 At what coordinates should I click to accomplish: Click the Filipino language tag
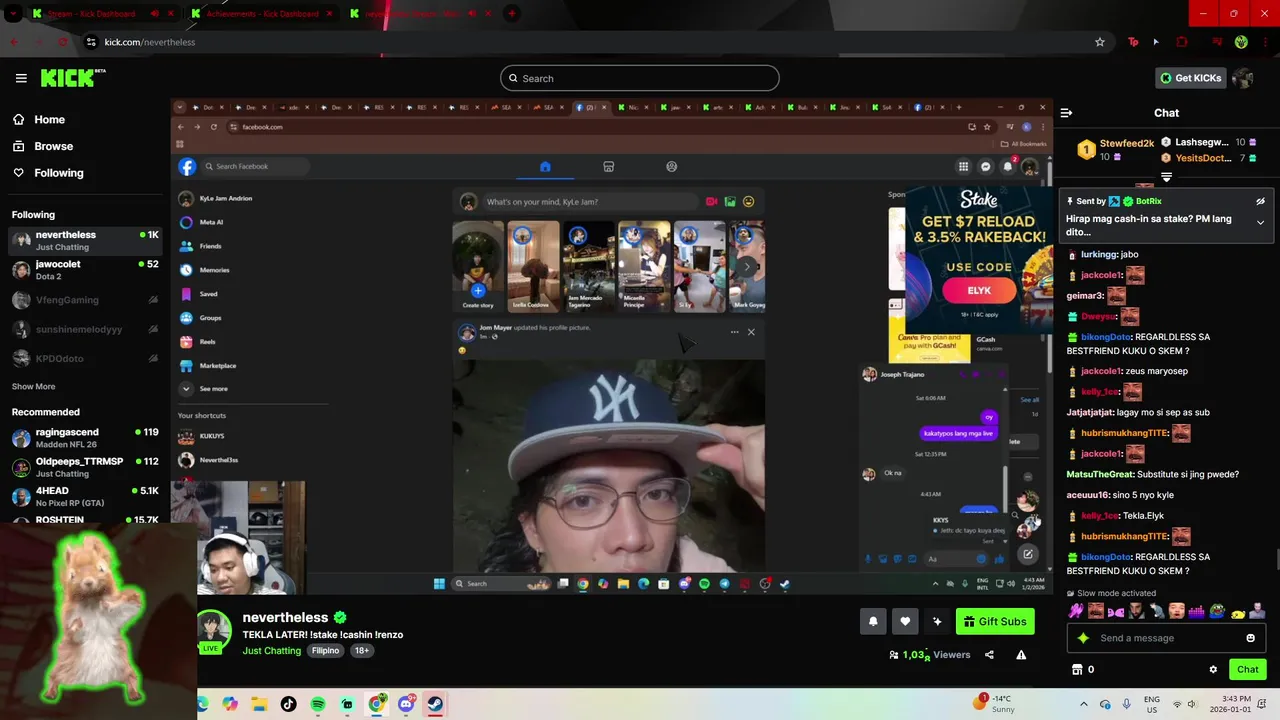coord(325,650)
